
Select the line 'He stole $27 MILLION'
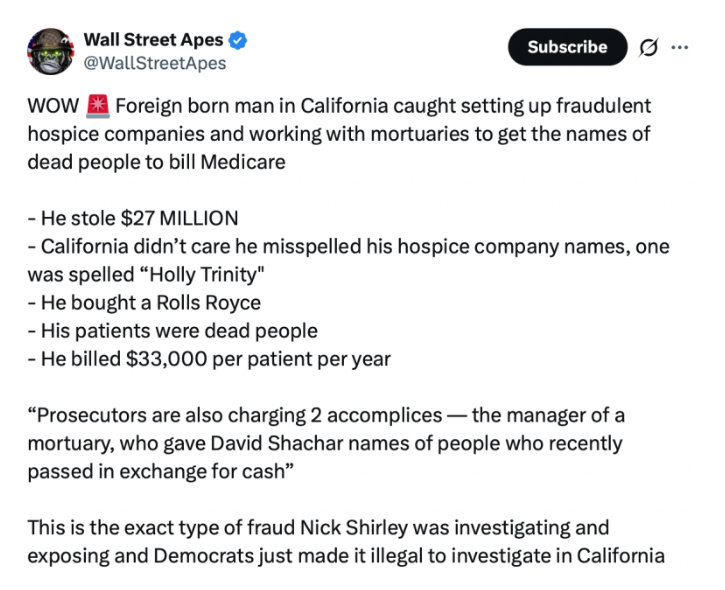[133, 218]
